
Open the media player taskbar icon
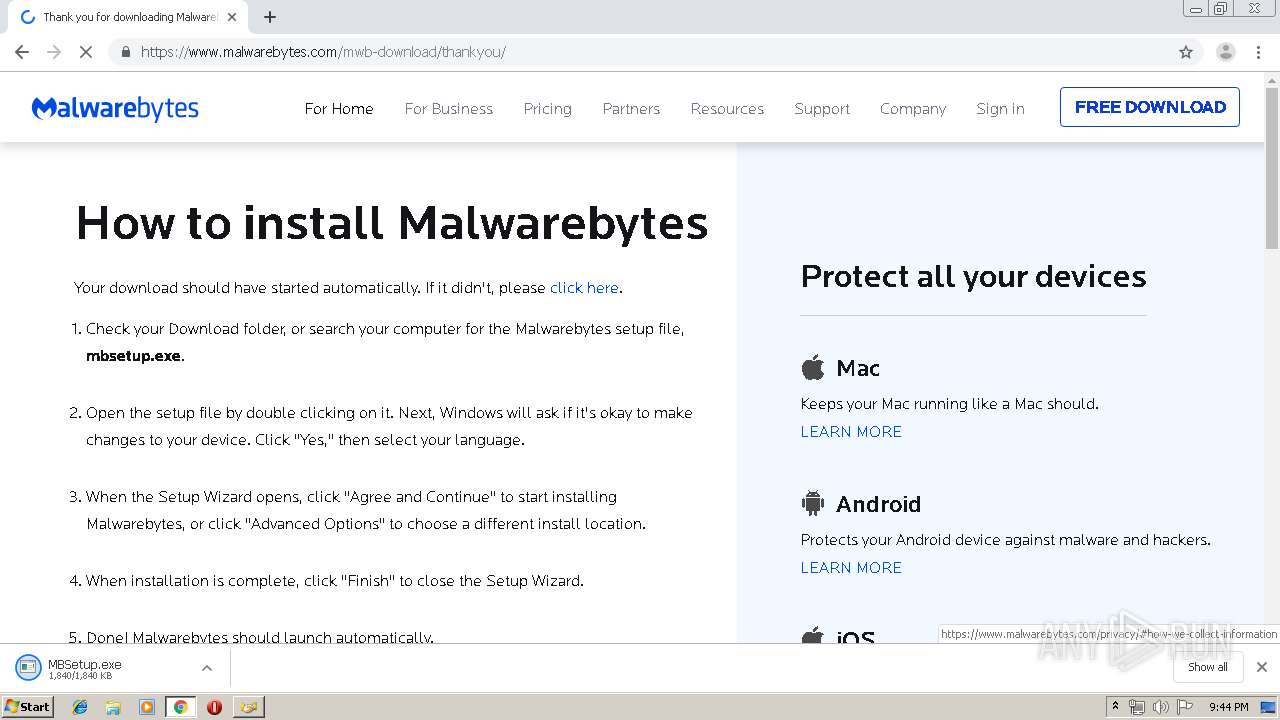[x=147, y=707]
